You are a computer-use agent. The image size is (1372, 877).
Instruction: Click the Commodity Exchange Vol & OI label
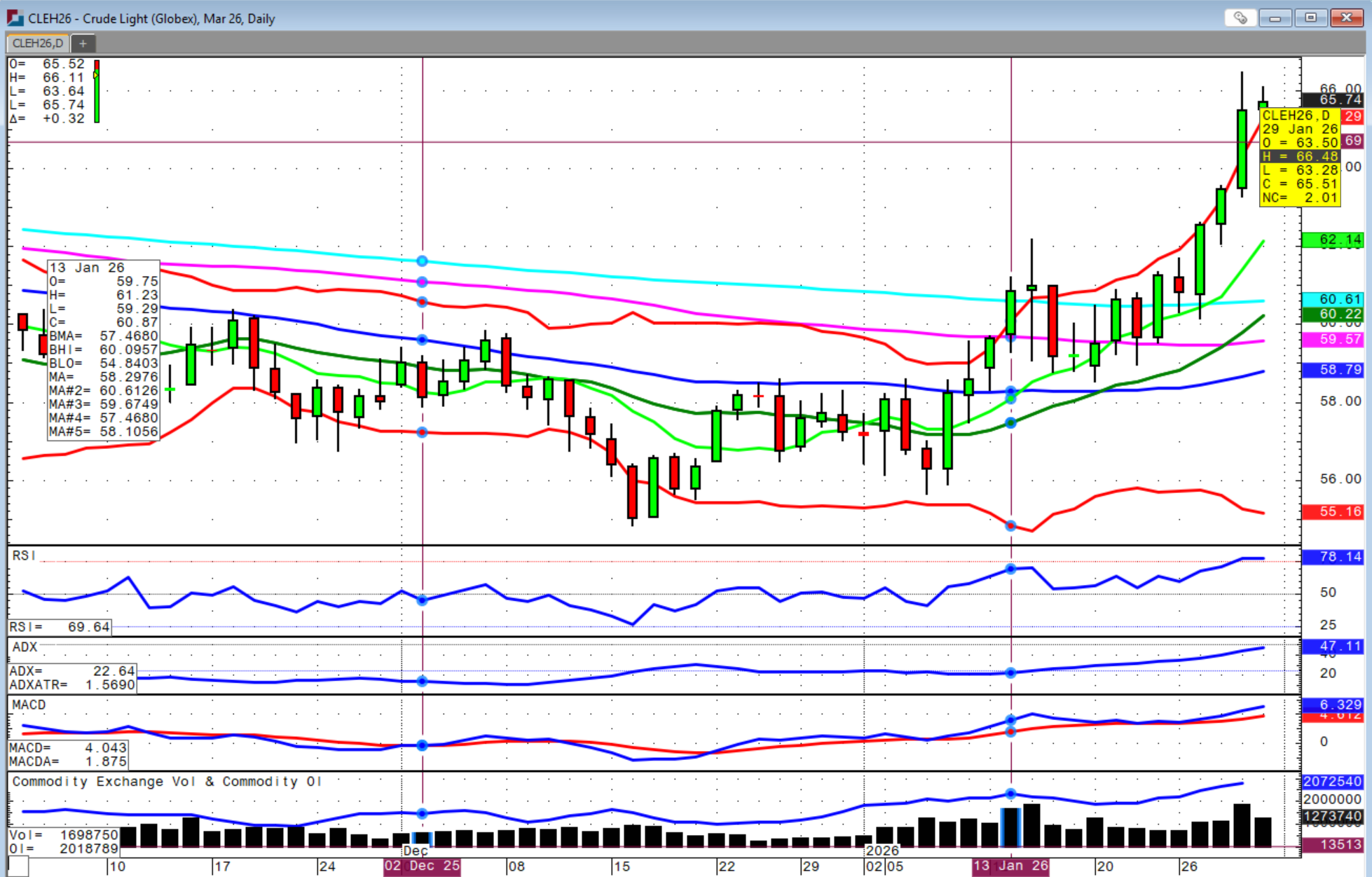(166, 781)
